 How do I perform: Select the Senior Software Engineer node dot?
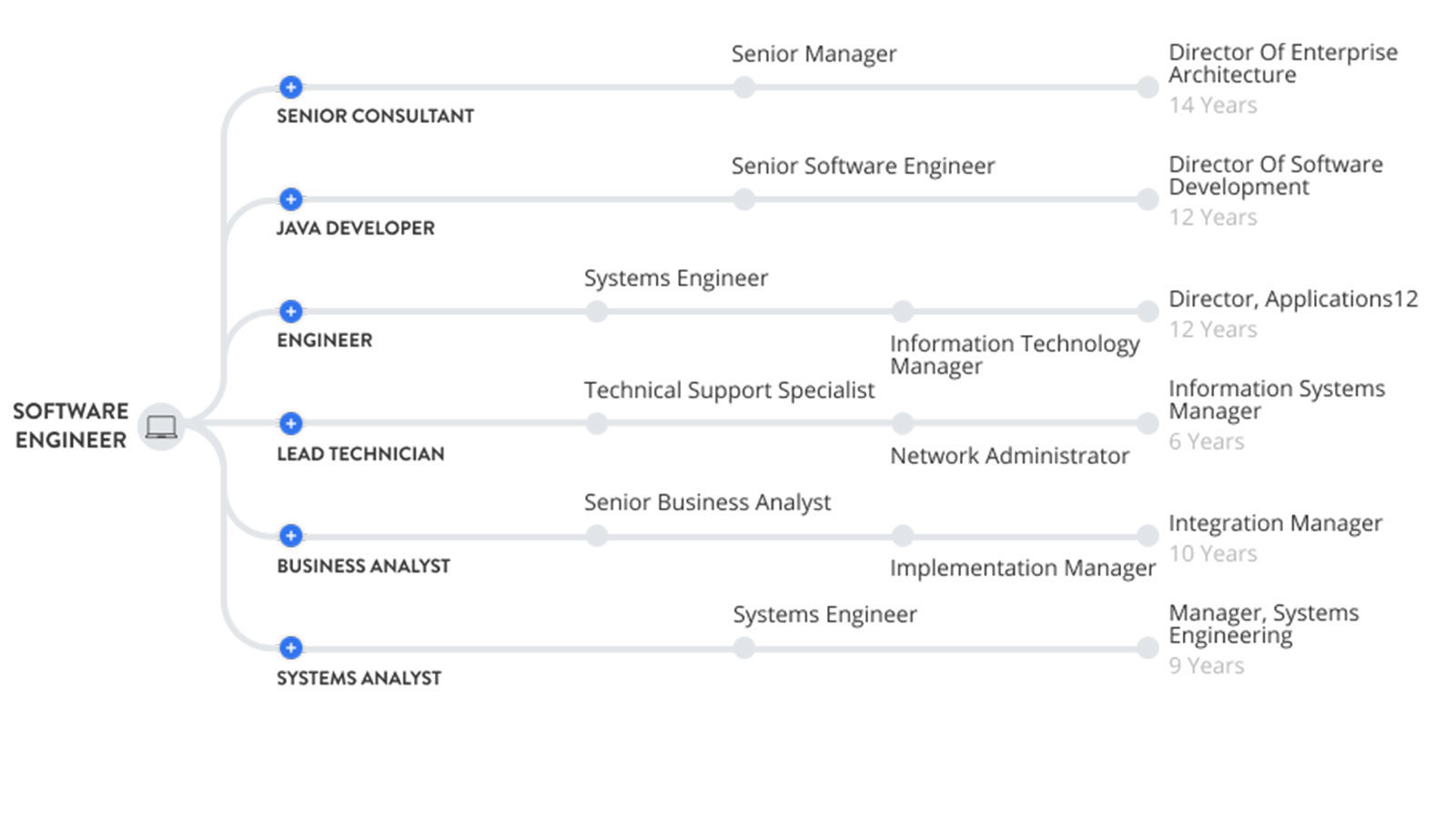[x=744, y=199]
